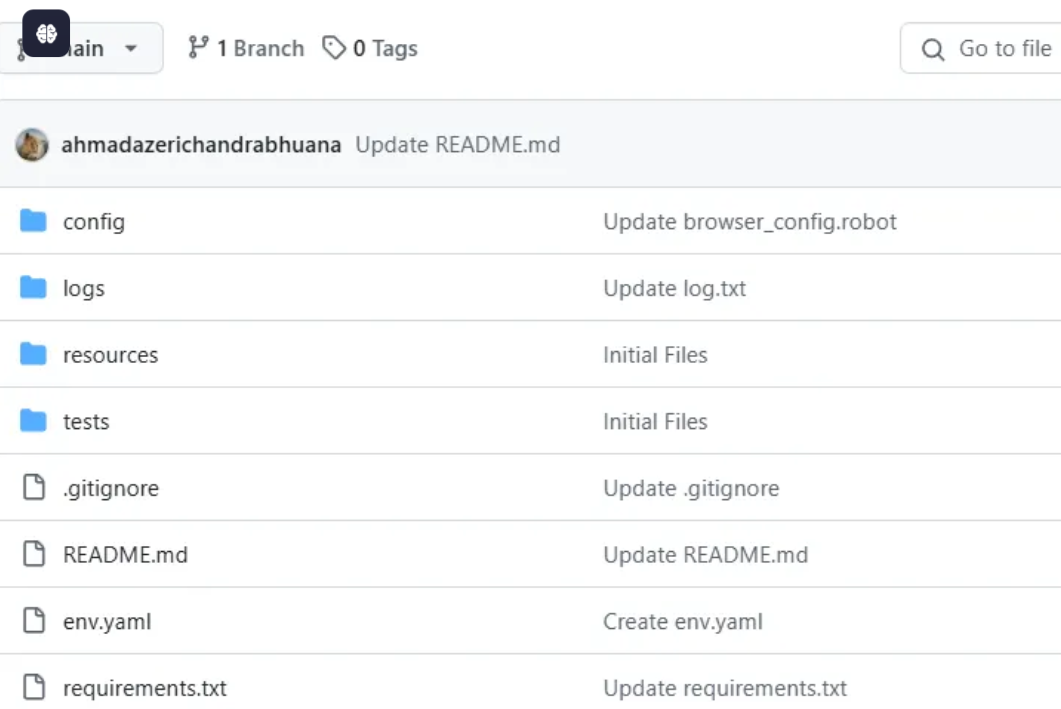Click the config folder icon
This screenshot has height=709, width=1061.
[34, 221]
